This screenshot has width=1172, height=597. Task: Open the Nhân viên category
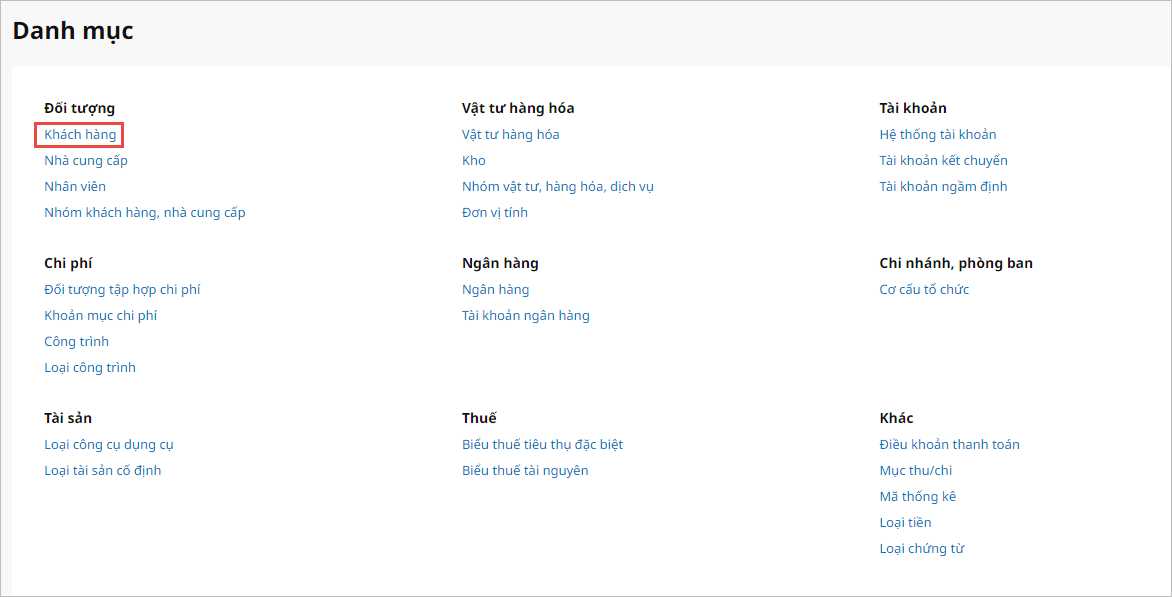[x=75, y=186]
